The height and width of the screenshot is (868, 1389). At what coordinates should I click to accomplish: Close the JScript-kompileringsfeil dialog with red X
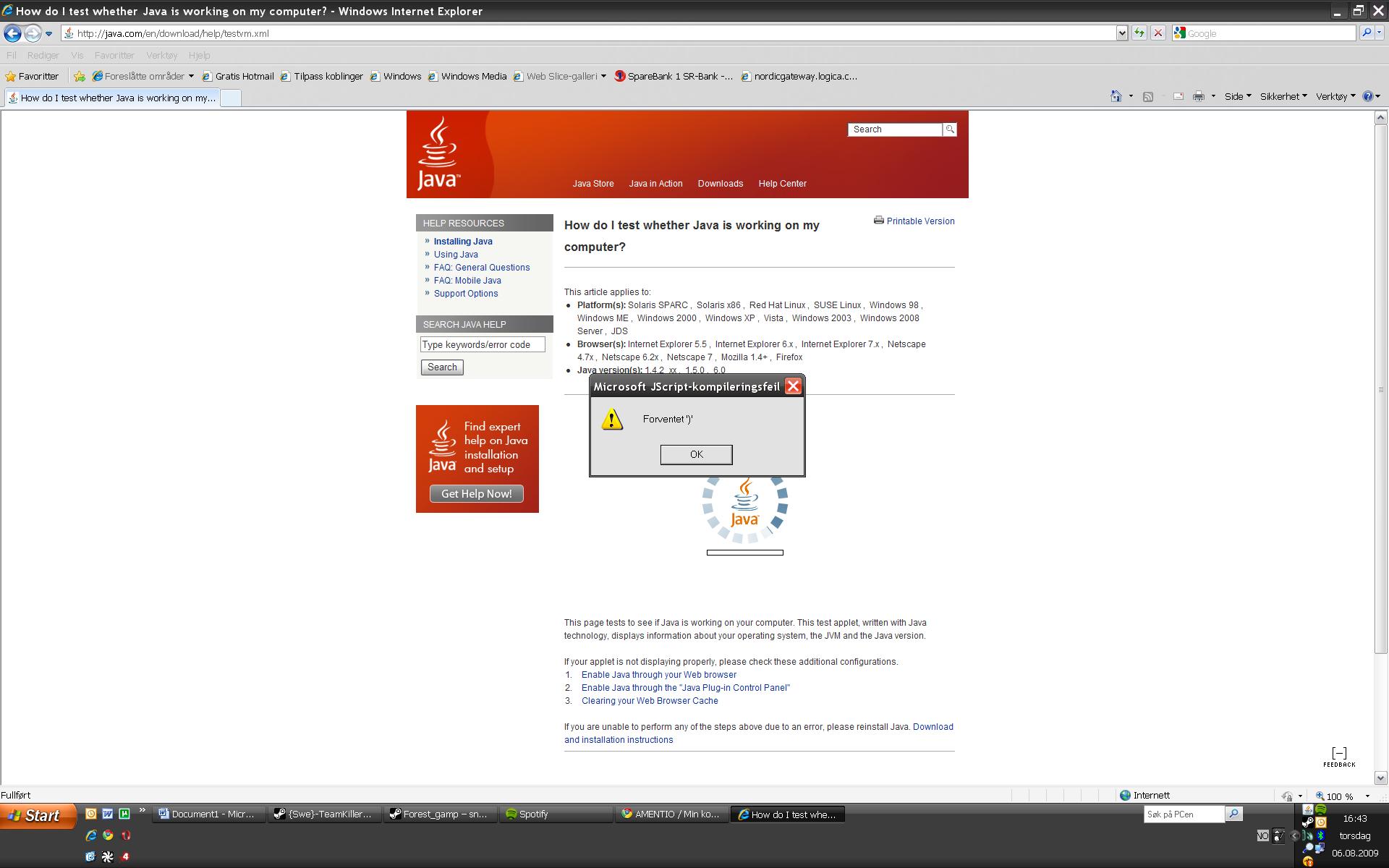point(793,386)
